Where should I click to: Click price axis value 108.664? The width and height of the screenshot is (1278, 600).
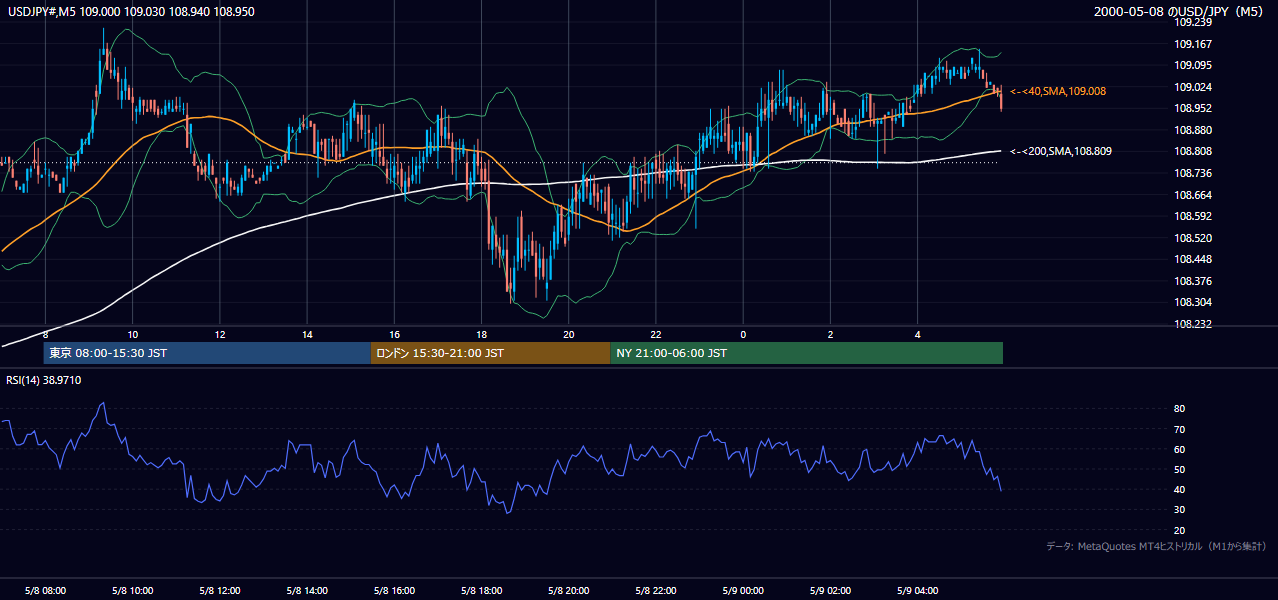1192,195
